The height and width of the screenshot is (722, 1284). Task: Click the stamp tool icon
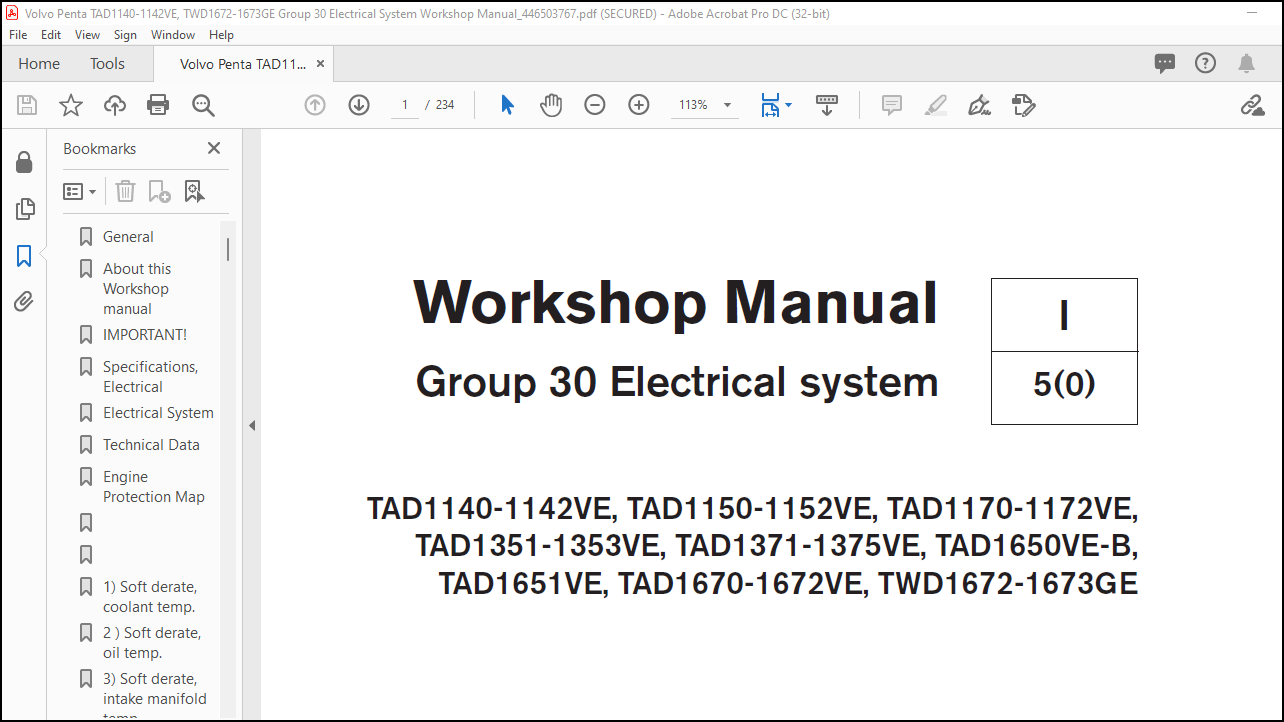tap(1023, 105)
